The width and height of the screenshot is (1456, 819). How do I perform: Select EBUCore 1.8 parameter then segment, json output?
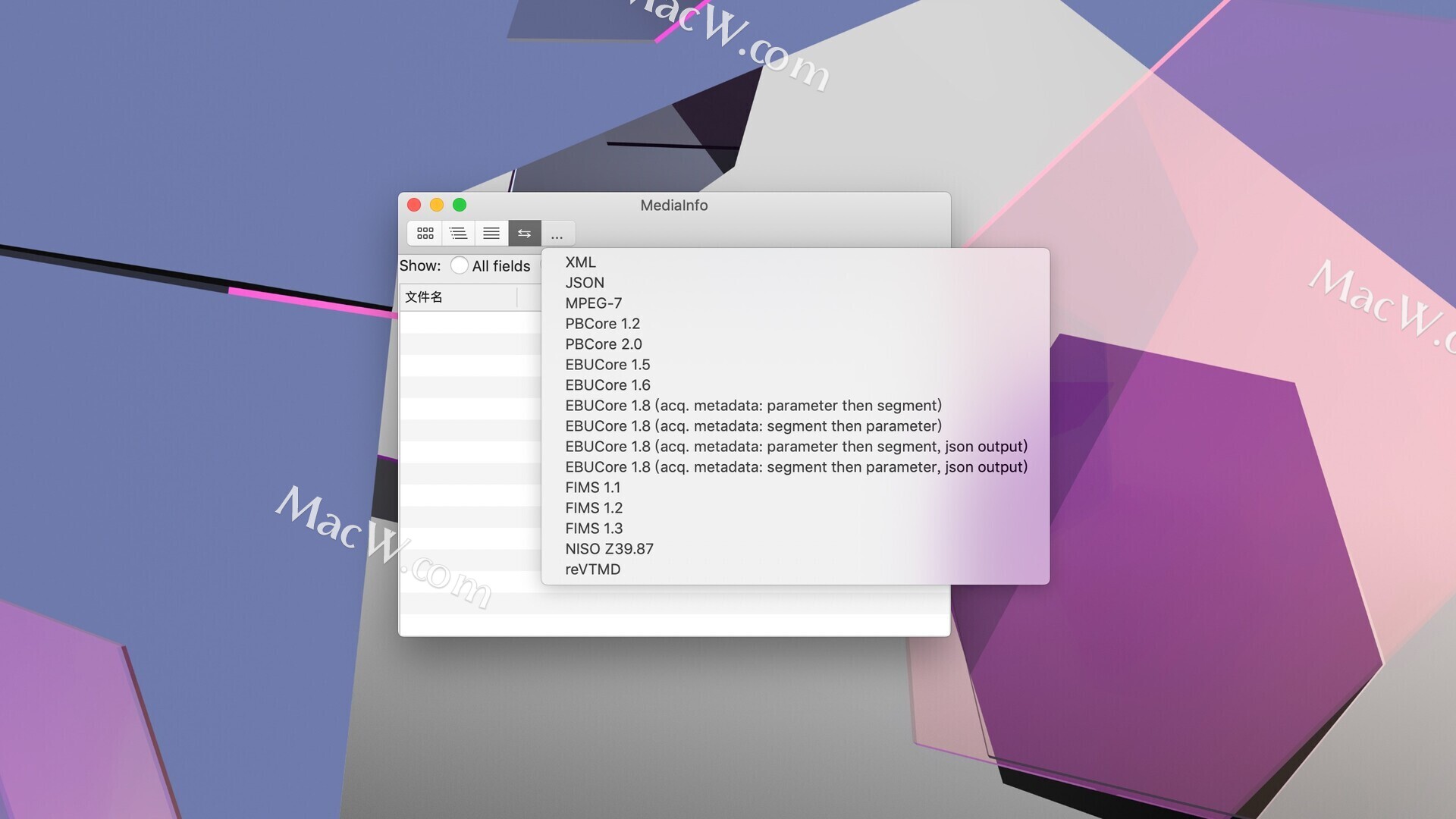click(x=795, y=447)
